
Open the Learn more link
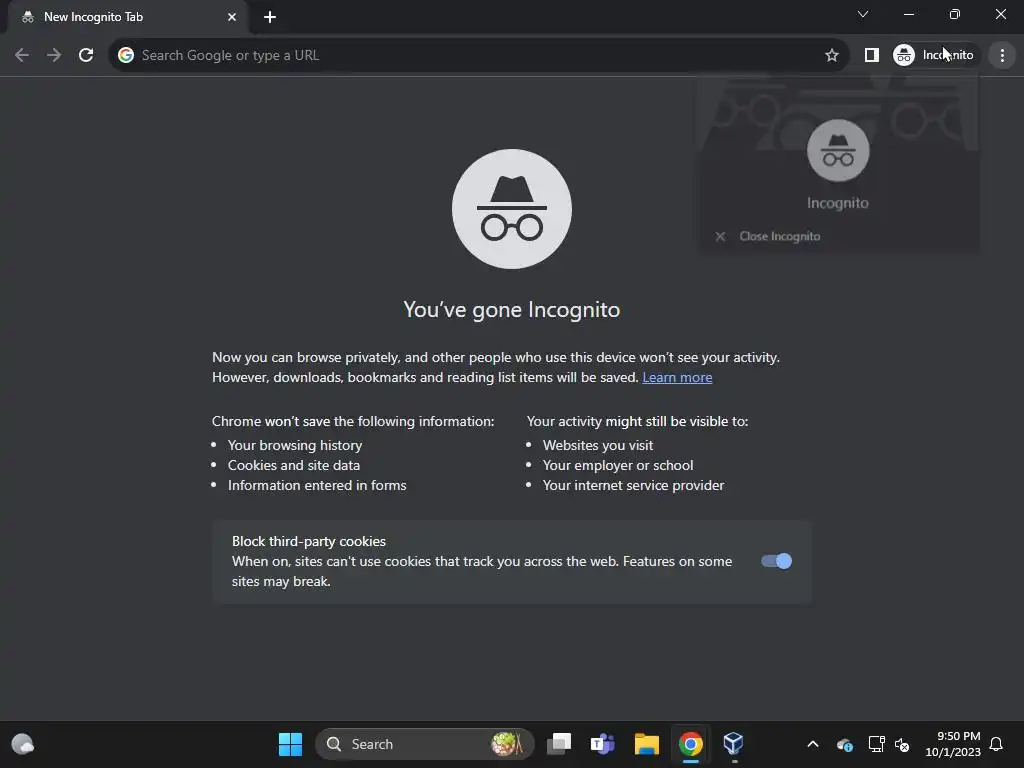(677, 377)
